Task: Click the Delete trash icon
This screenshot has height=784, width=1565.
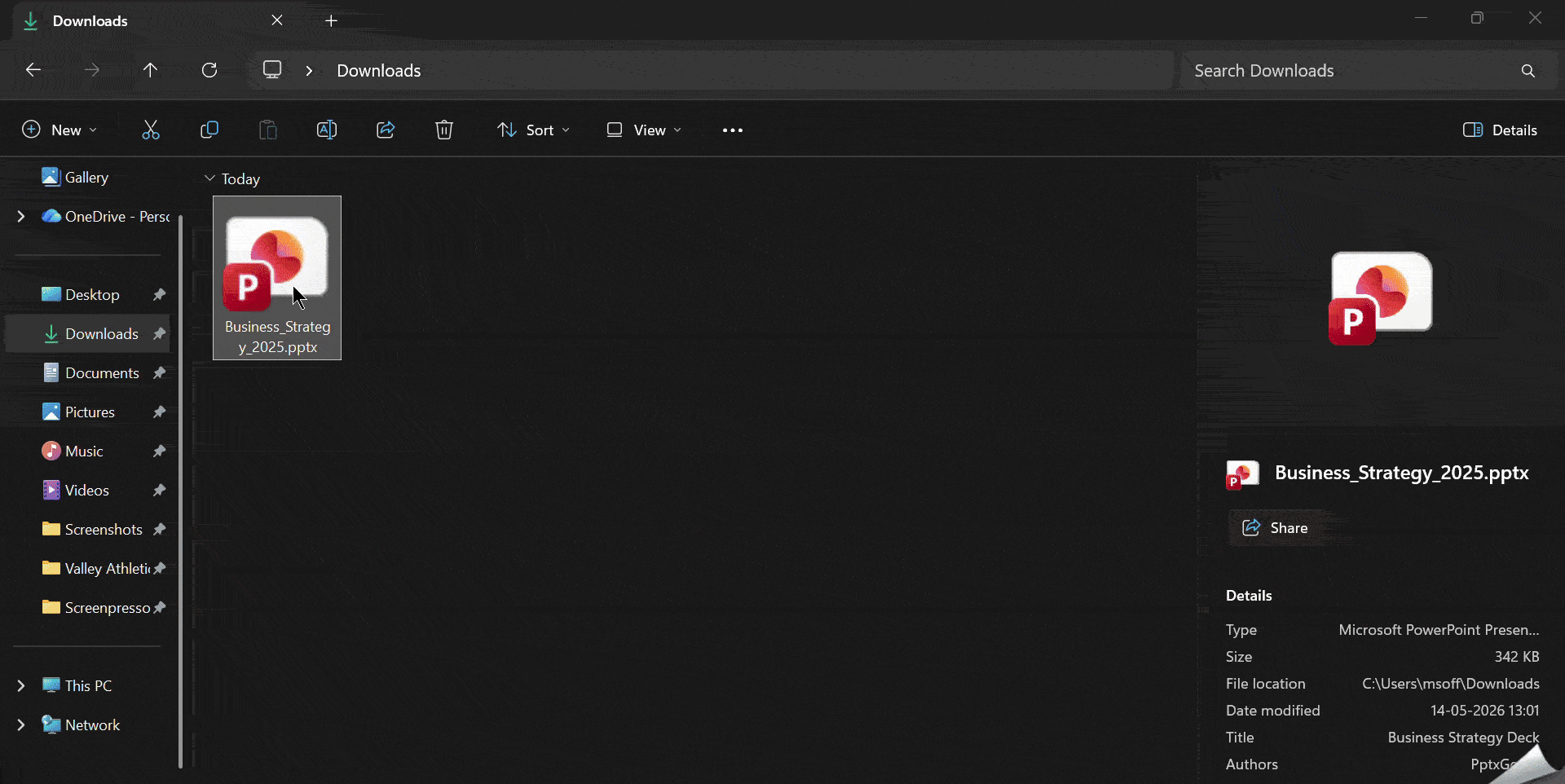Action: pos(444,130)
